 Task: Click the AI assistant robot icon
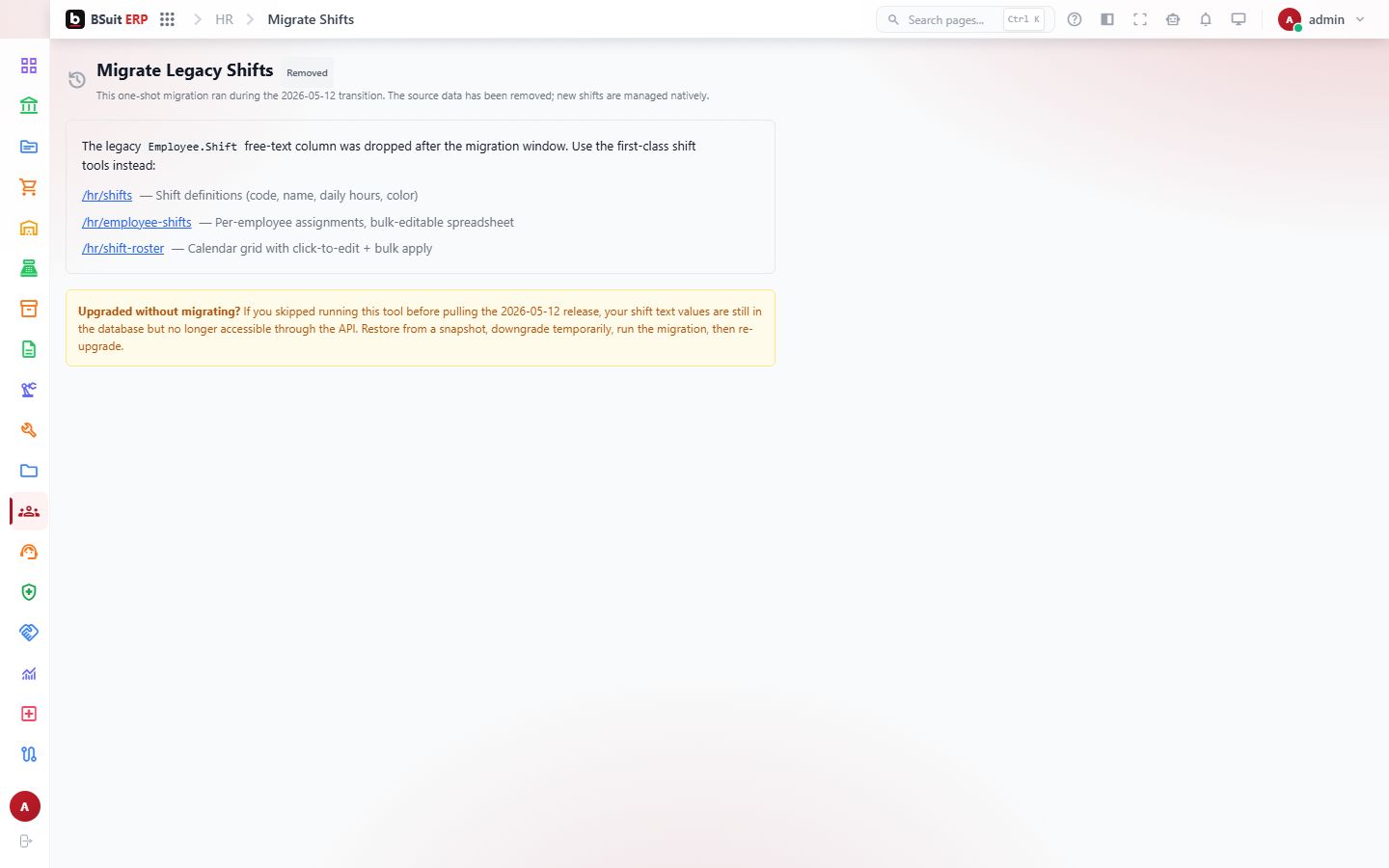(x=1173, y=19)
